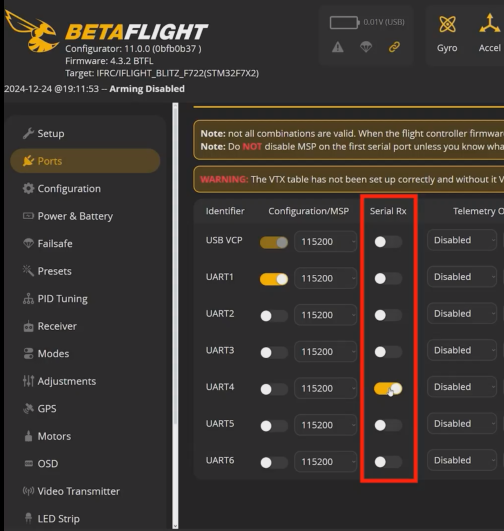Toggle off Configuration/MSP for UART1

274,279
